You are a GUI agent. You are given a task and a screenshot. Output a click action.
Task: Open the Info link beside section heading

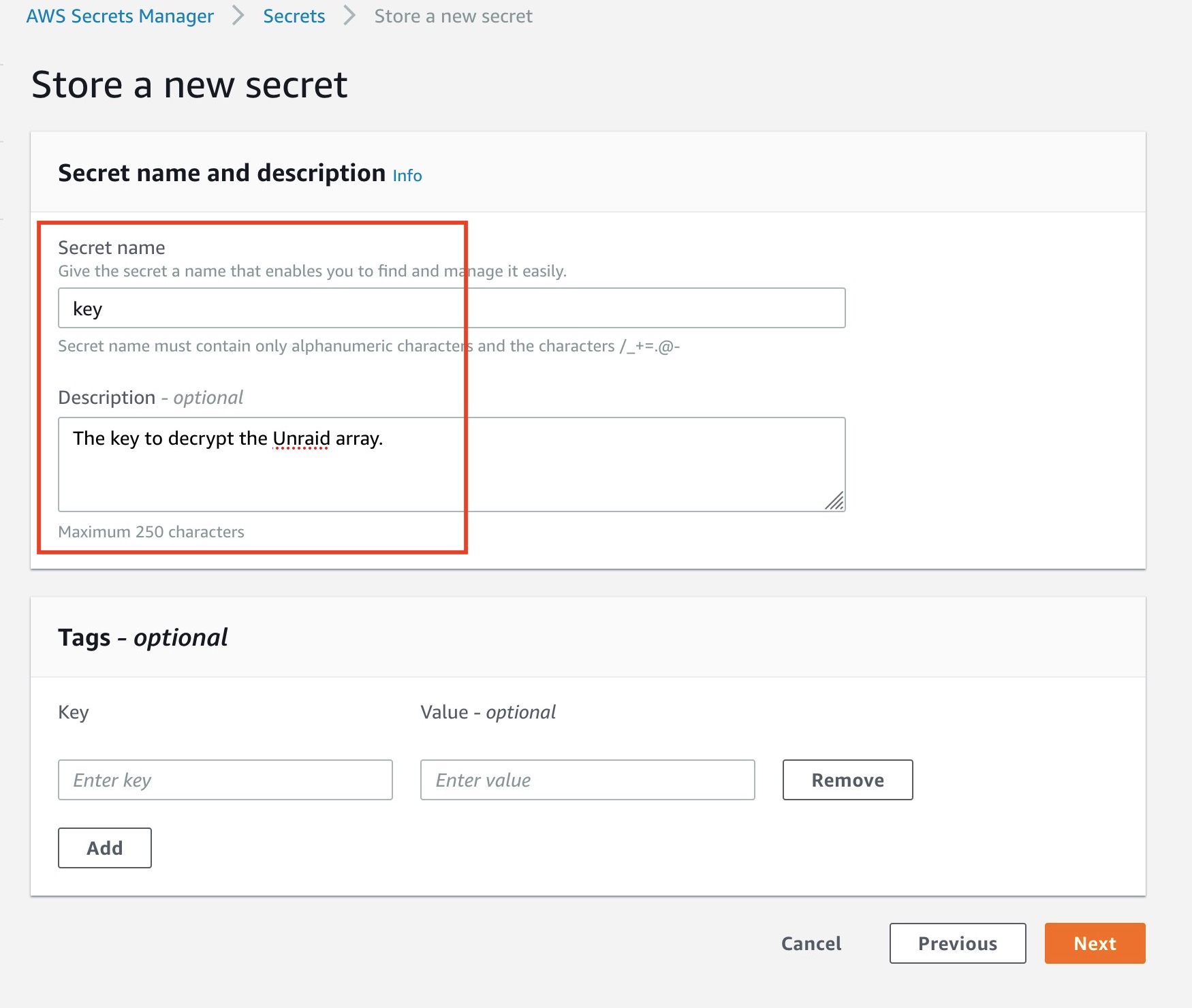pyautogui.click(x=407, y=176)
